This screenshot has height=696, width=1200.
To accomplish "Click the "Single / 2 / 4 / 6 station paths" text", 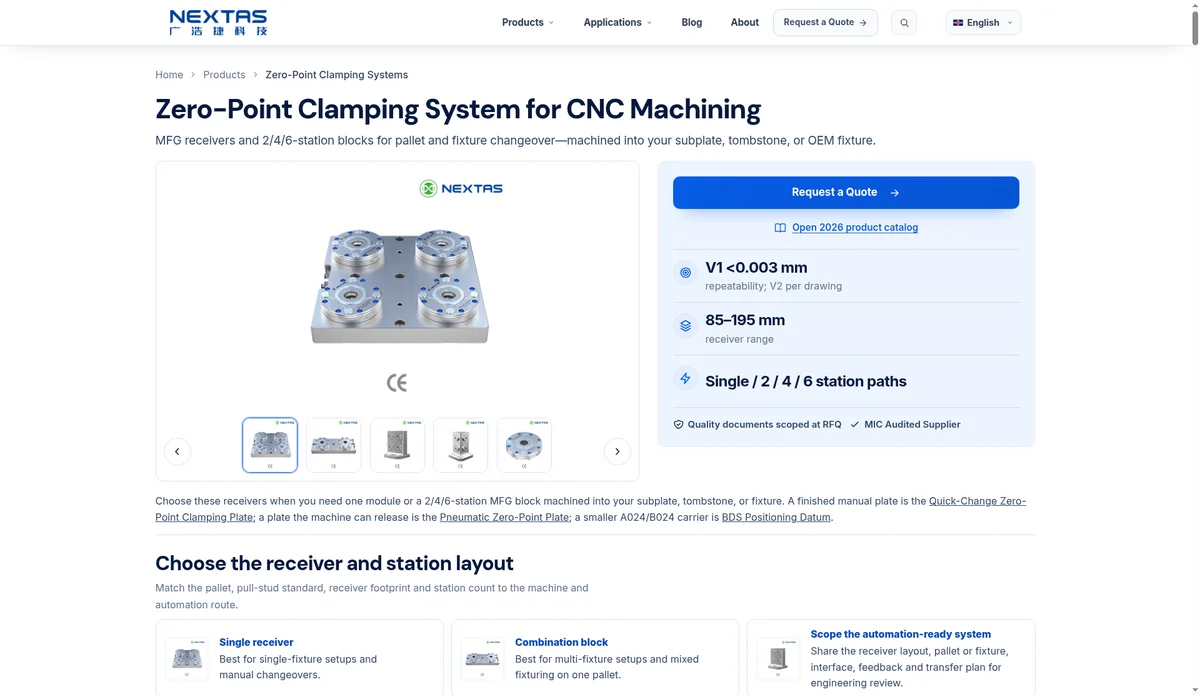I will tap(806, 381).
